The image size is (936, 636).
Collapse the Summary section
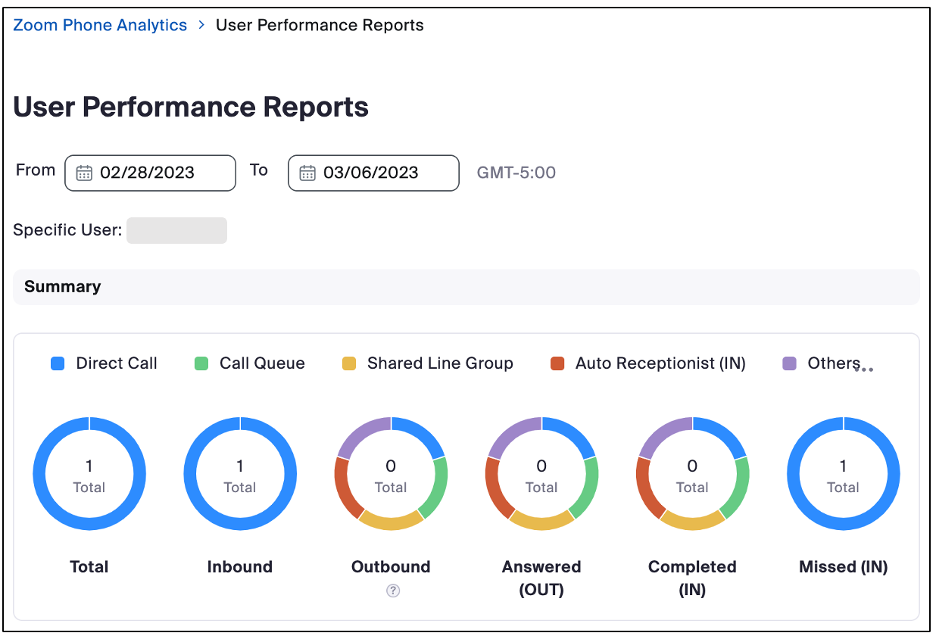[x=62, y=287]
